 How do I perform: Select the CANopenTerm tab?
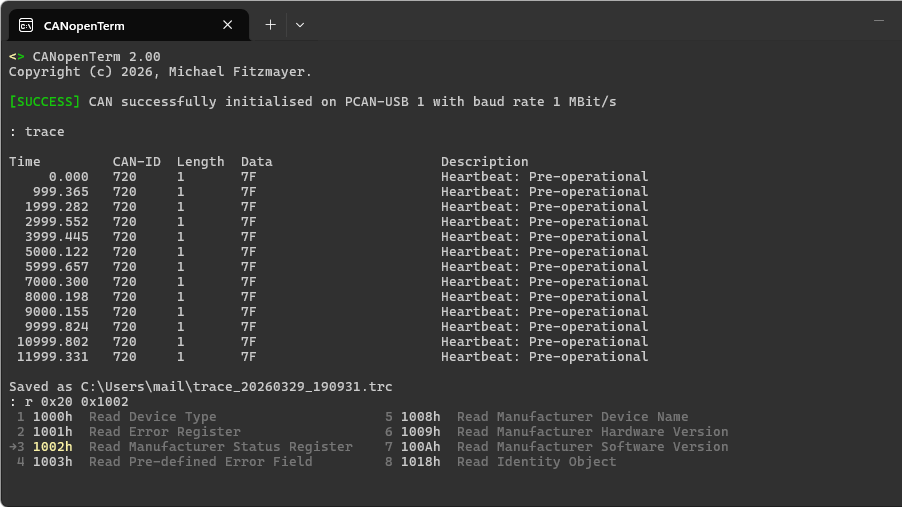(x=129, y=25)
